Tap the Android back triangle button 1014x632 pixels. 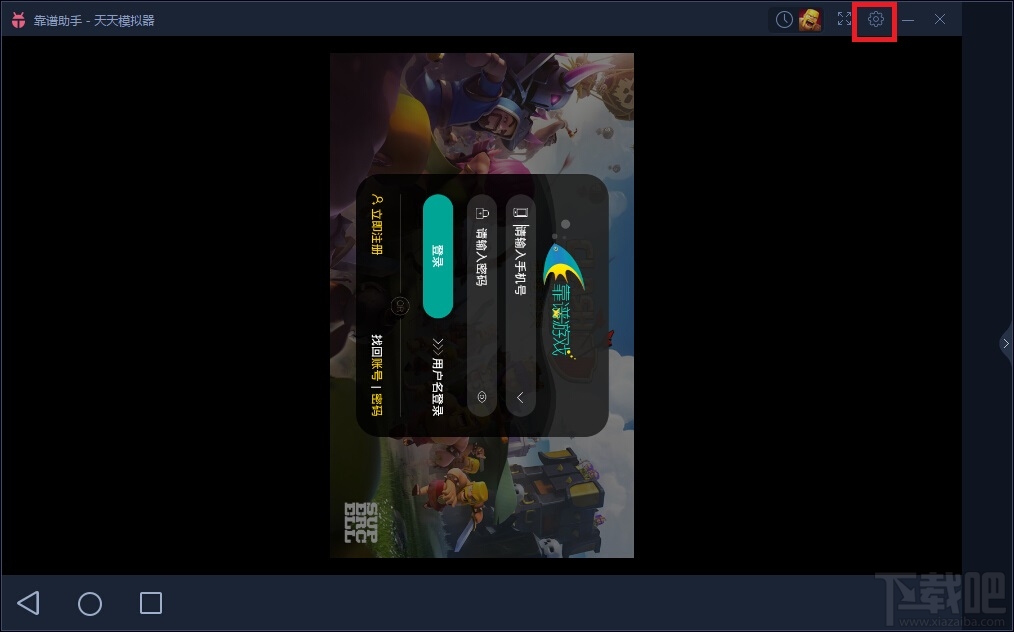28,603
